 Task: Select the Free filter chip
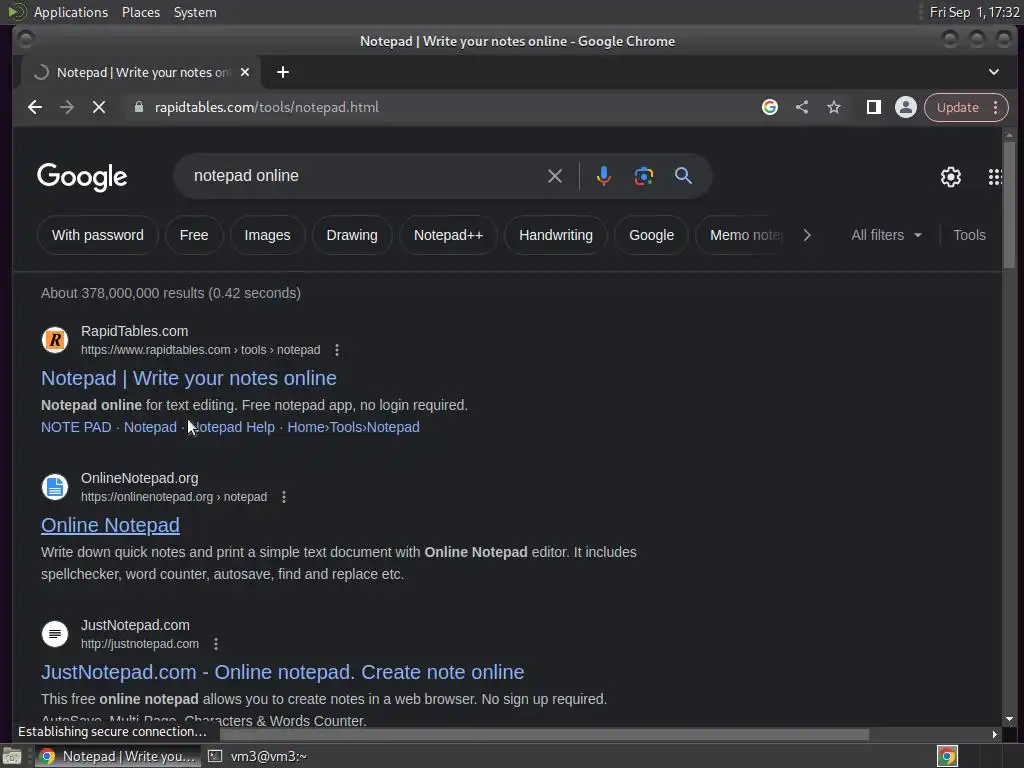(x=194, y=235)
